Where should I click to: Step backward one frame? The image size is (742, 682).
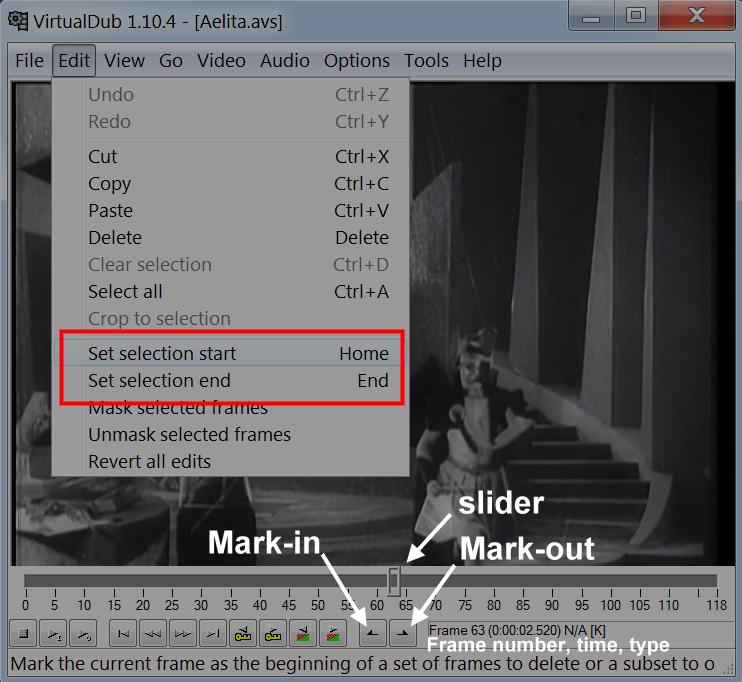coord(153,633)
